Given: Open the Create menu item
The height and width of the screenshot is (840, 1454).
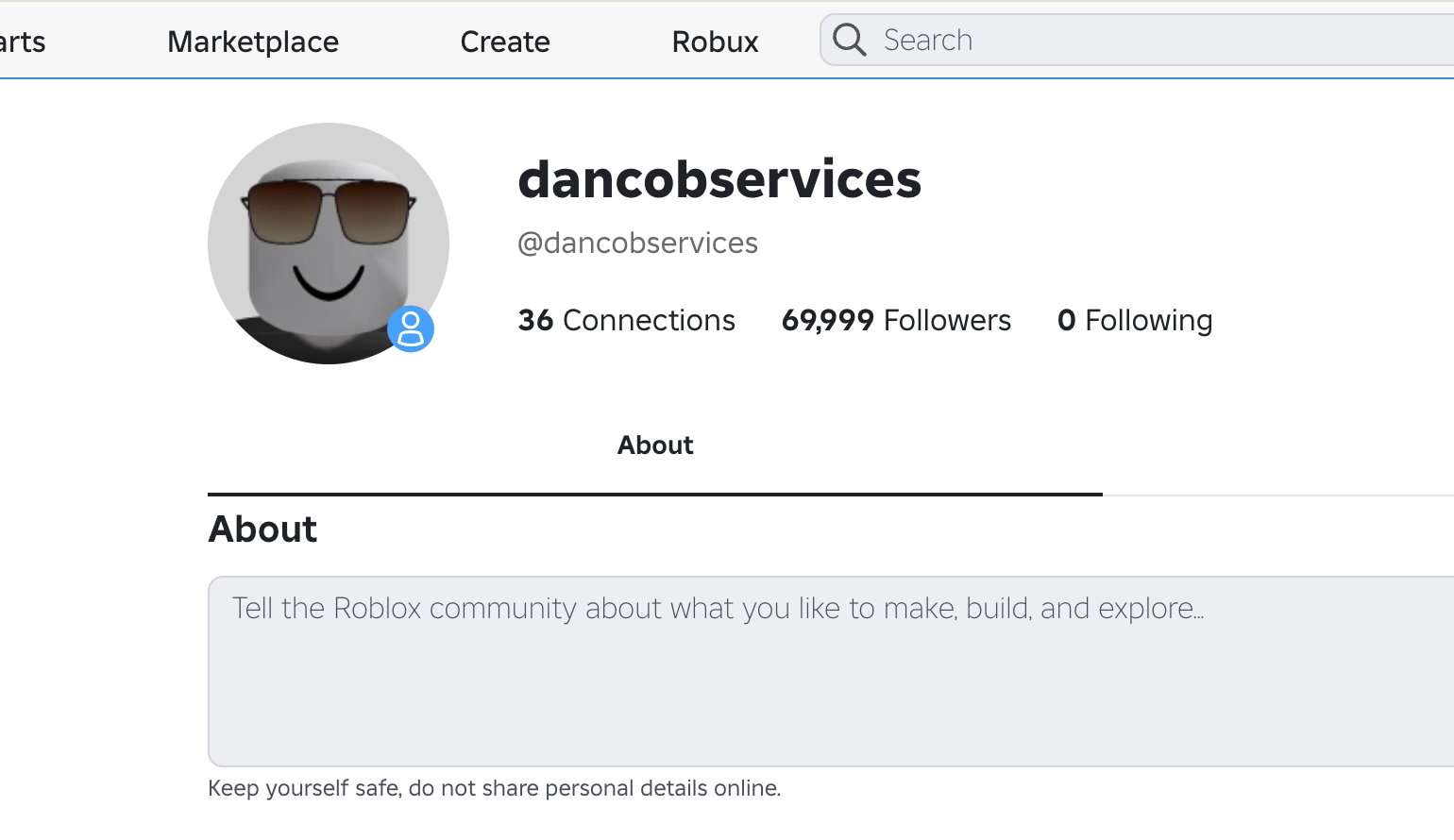Looking at the screenshot, I should tap(505, 42).
